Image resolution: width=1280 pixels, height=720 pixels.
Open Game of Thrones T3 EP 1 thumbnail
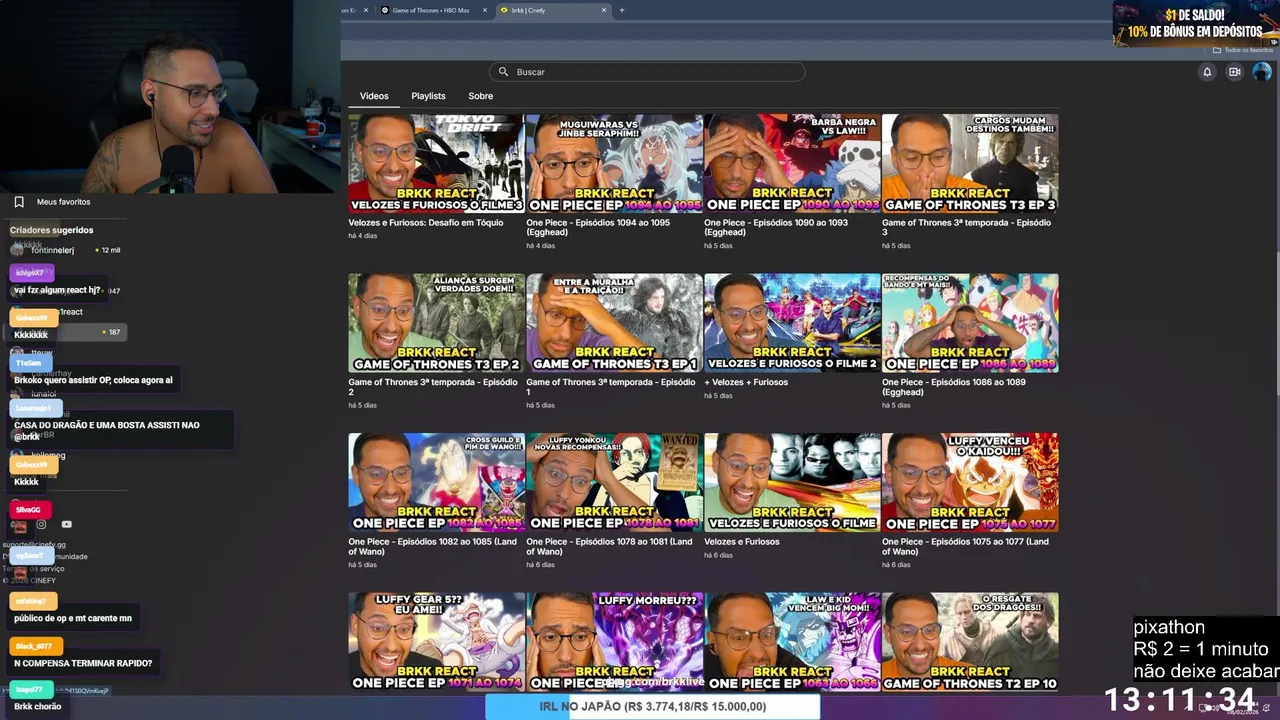click(614, 323)
